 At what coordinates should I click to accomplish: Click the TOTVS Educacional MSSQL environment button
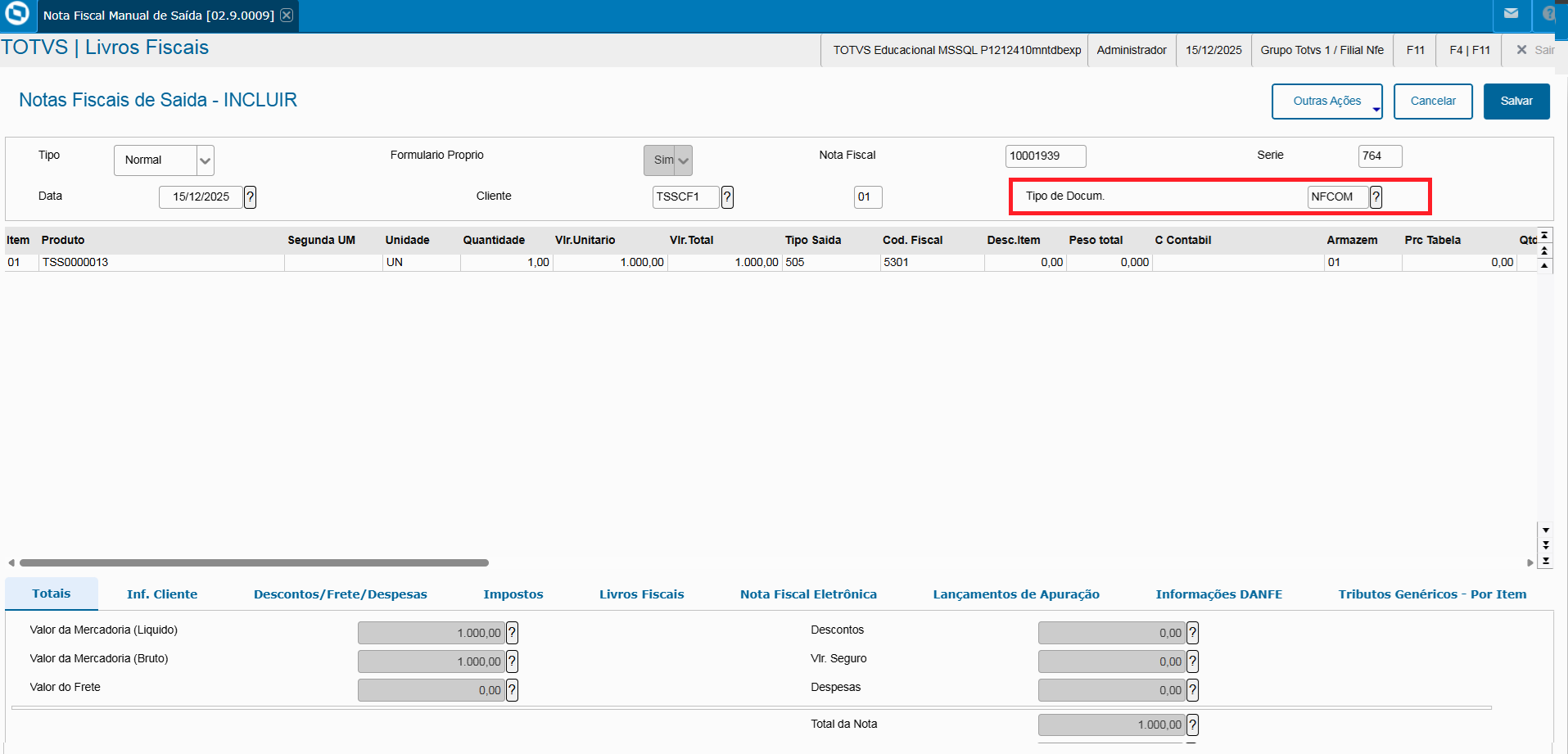tap(956, 50)
